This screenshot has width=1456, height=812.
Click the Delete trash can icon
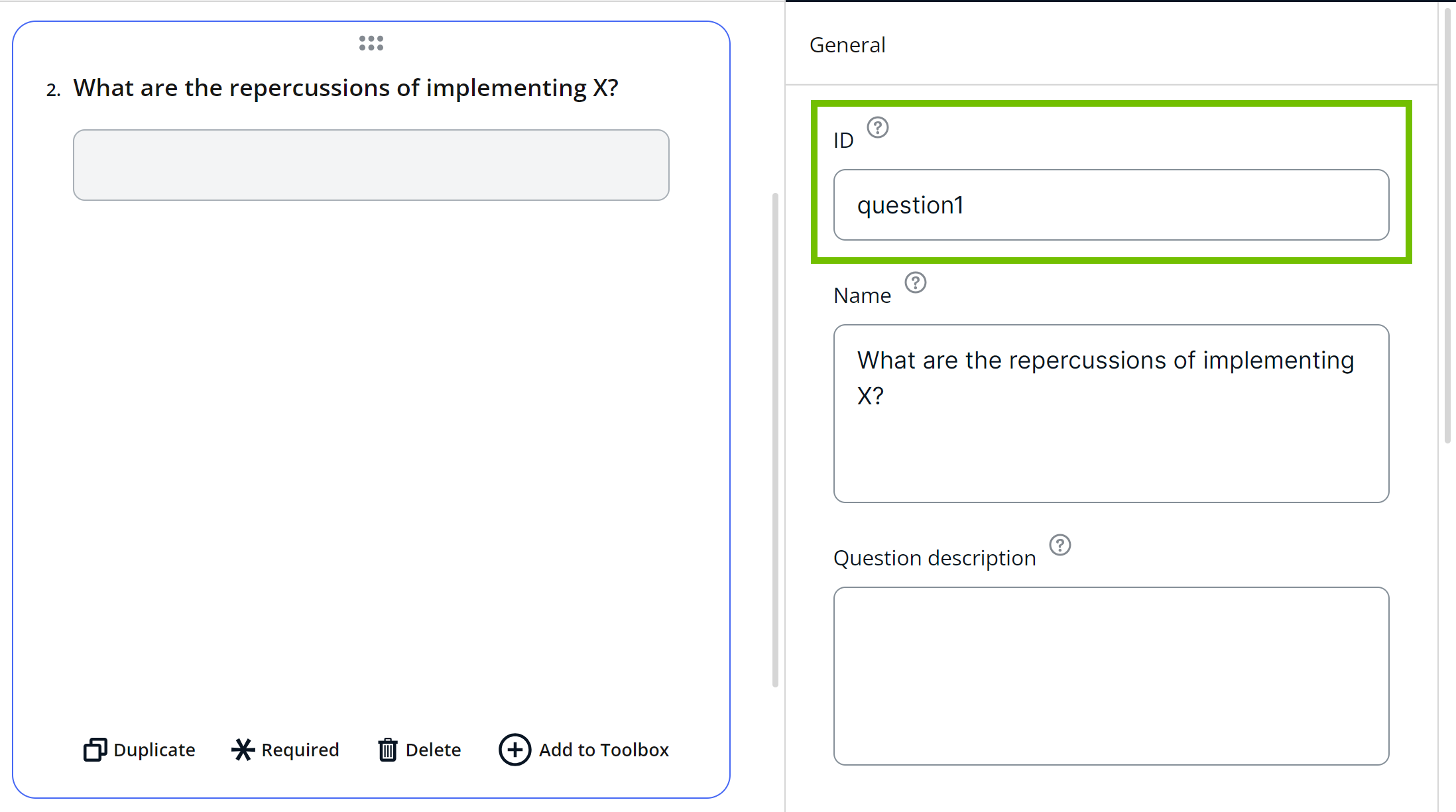pos(388,750)
